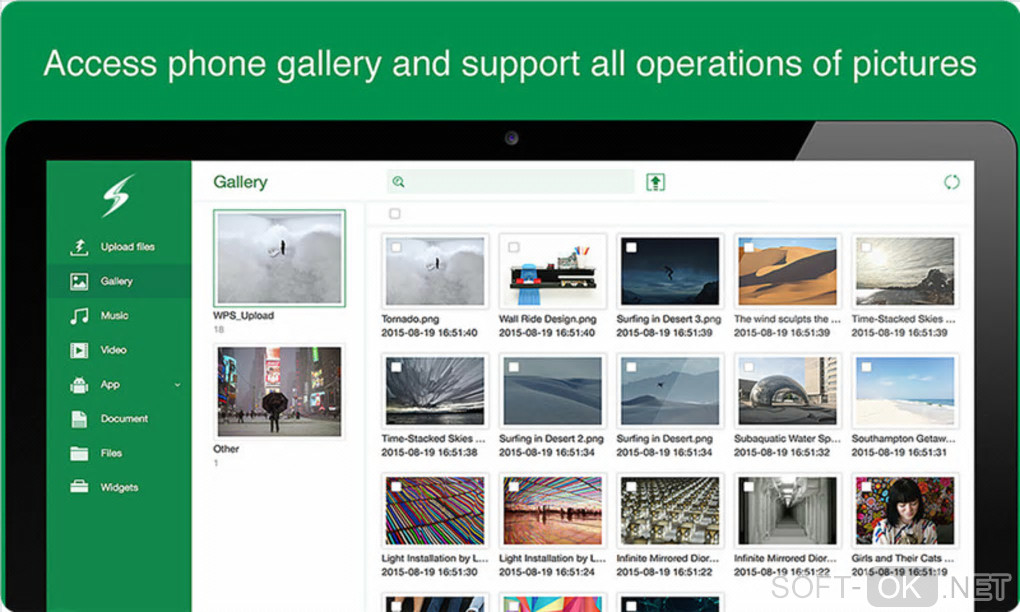Check the Subaquatic Water Sp... checkbox
Image resolution: width=1020 pixels, height=612 pixels.
pyautogui.click(x=749, y=367)
